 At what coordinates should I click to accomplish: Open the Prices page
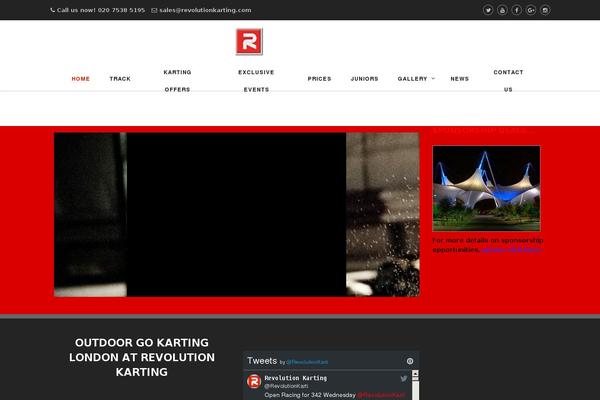tap(319, 78)
